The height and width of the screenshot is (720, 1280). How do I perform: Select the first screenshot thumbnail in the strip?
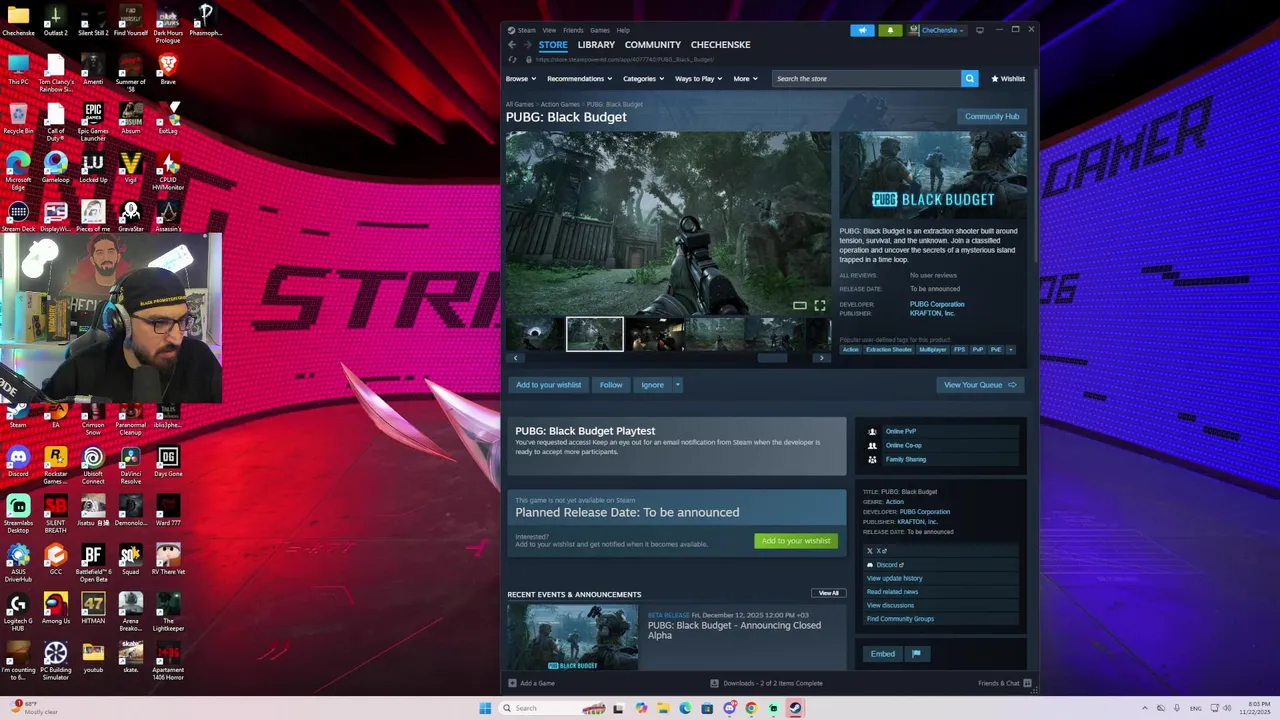pos(535,334)
